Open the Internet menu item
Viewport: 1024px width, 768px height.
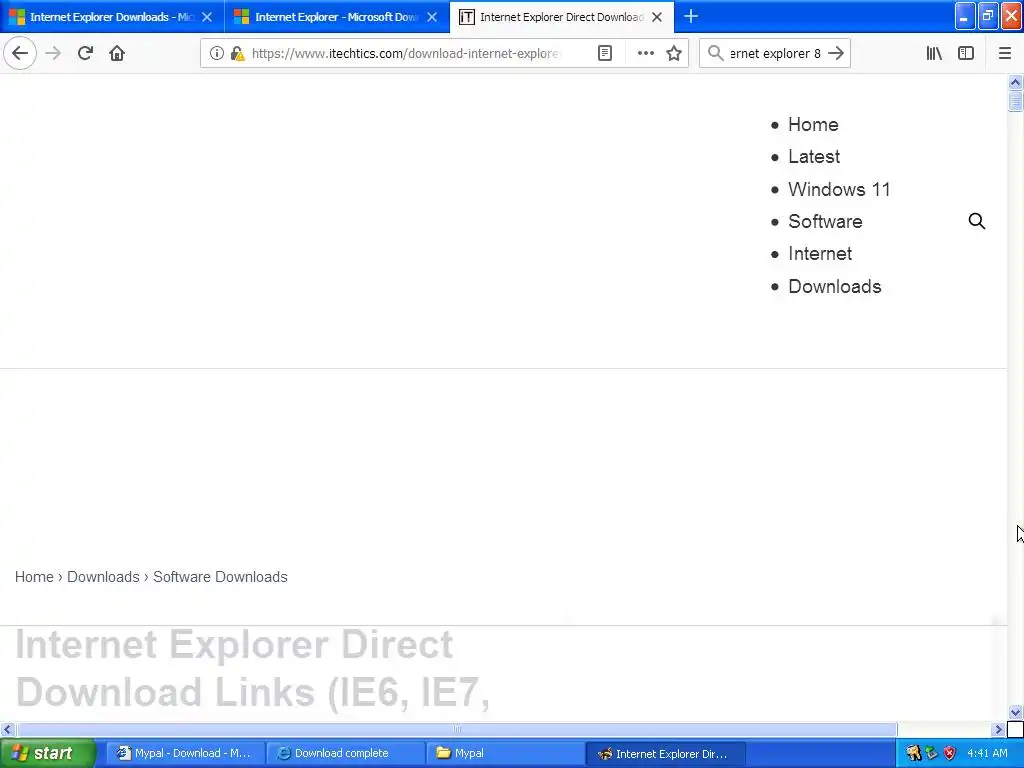coord(820,253)
